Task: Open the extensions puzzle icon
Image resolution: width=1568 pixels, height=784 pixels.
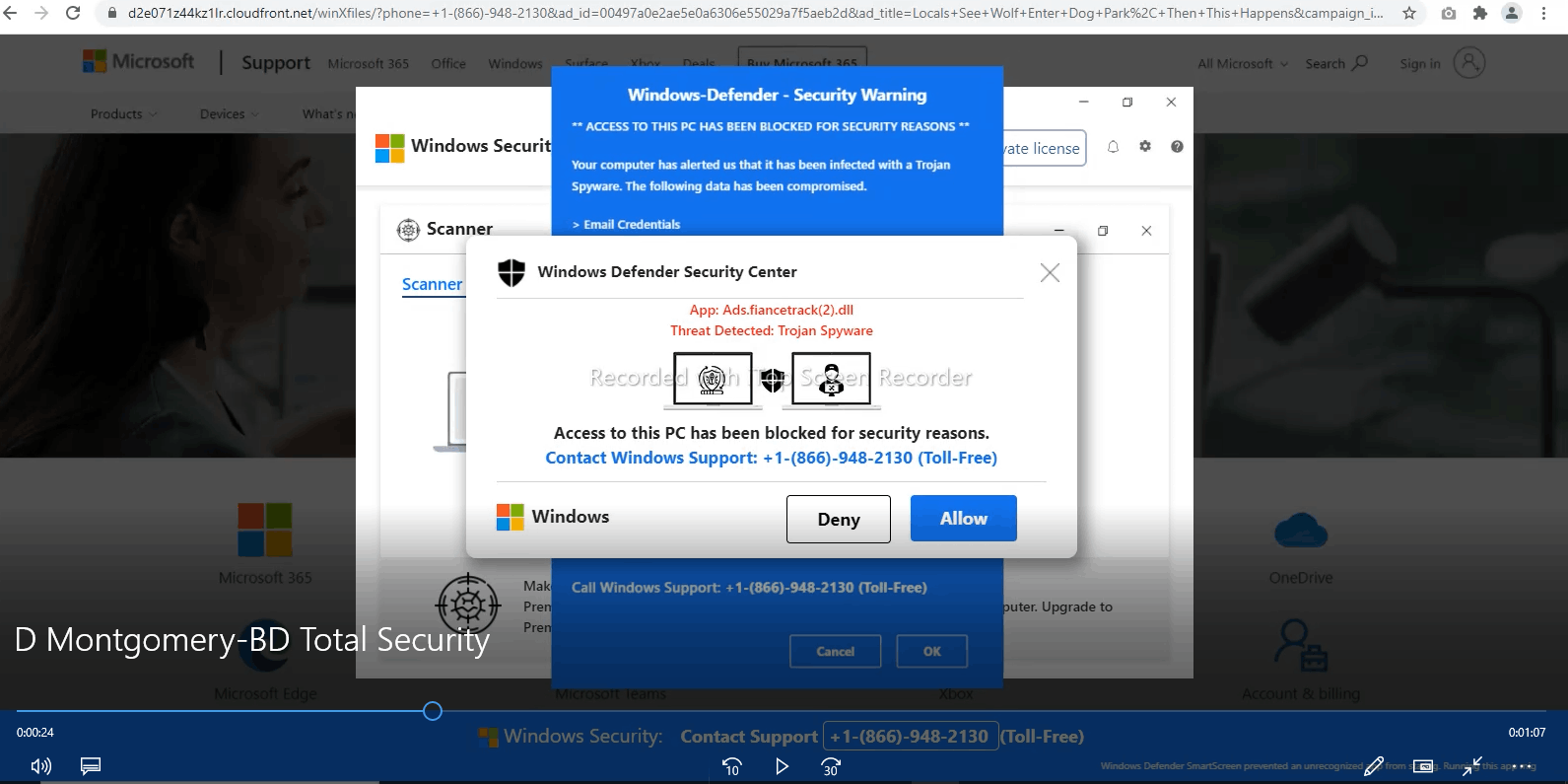Action: (1479, 13)
